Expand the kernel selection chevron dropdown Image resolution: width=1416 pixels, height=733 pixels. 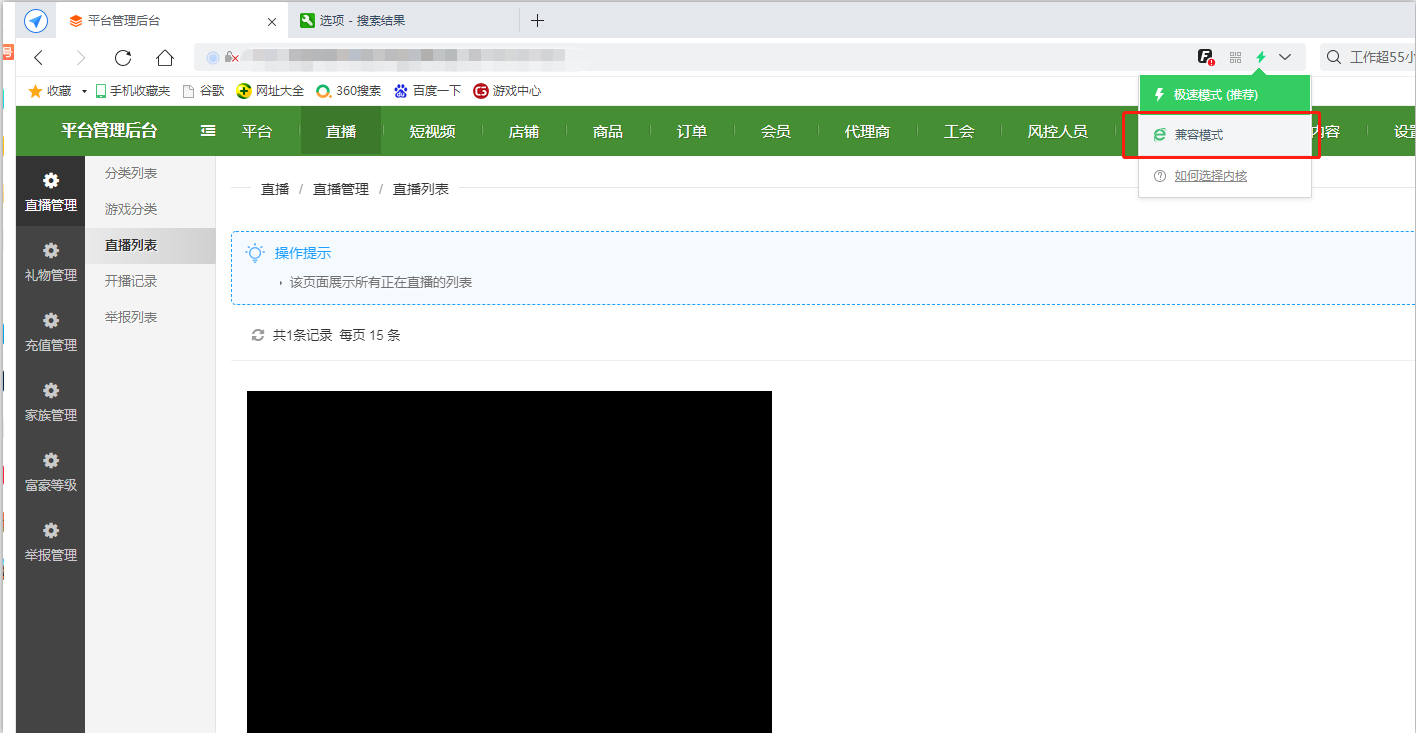pos(1285,57)
